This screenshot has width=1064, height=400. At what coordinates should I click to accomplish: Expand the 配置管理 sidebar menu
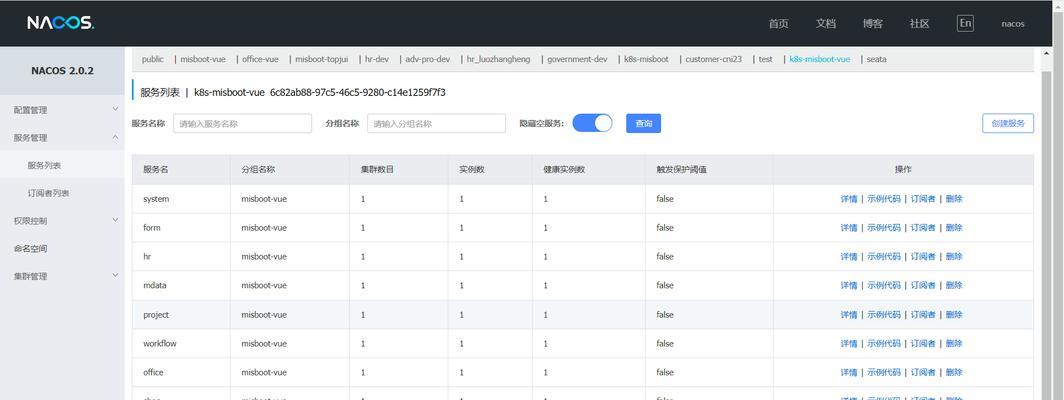(62, 110)
